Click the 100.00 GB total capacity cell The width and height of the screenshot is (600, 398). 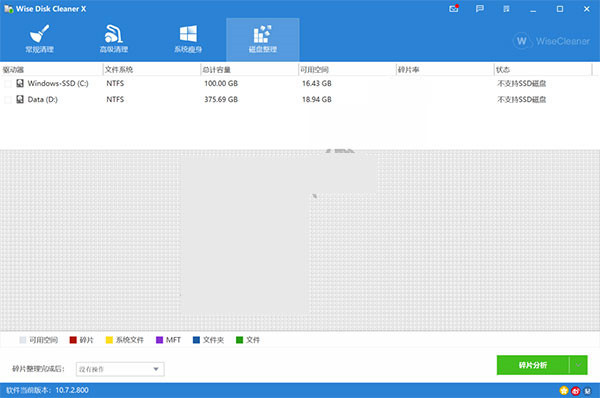click(x=221, y=83)
